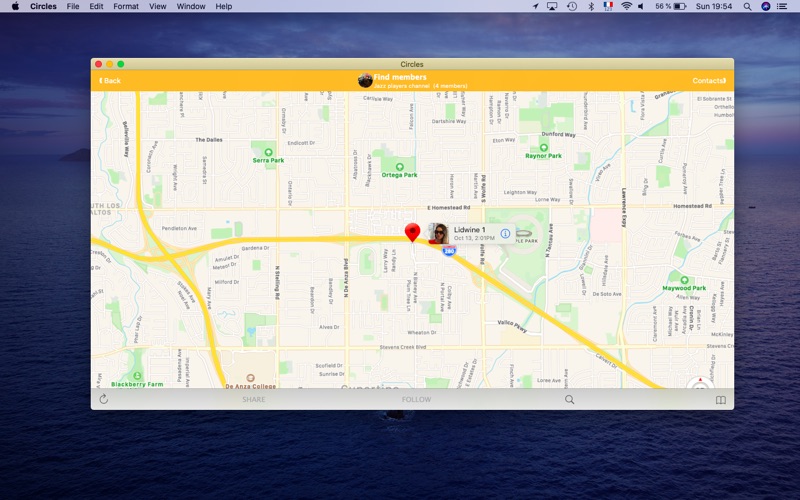800x500 pixels.
Task: Open the View menu
Action: (158, 6)
